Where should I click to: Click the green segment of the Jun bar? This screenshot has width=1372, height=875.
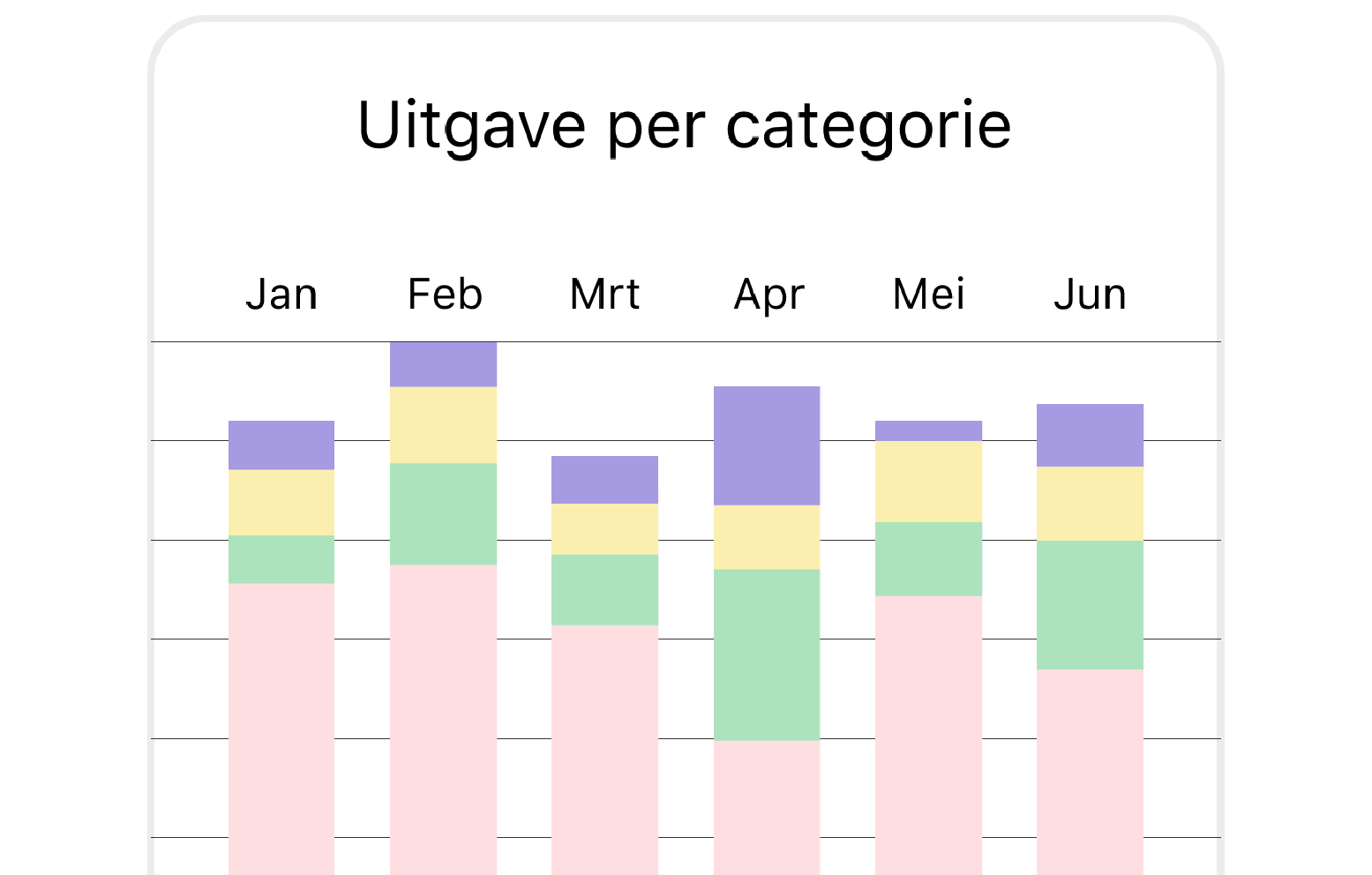(1090, 605)
